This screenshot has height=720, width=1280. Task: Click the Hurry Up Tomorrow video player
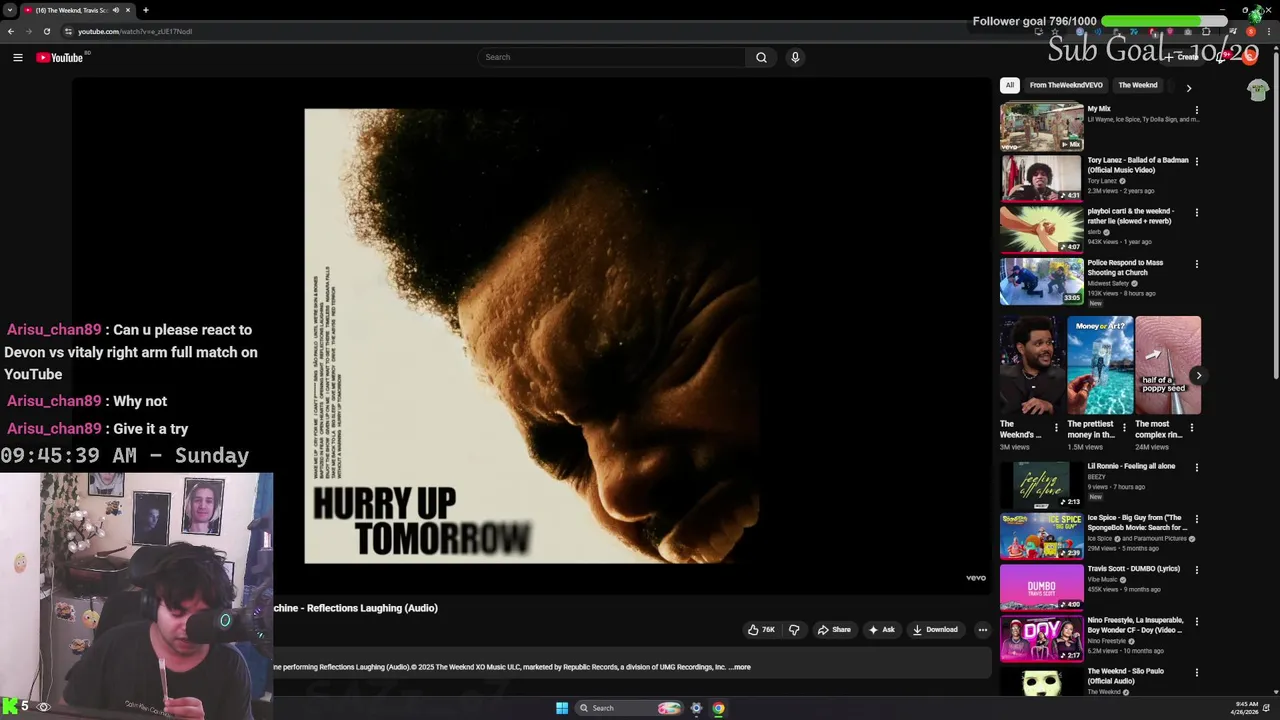click(x=532, y=336)
